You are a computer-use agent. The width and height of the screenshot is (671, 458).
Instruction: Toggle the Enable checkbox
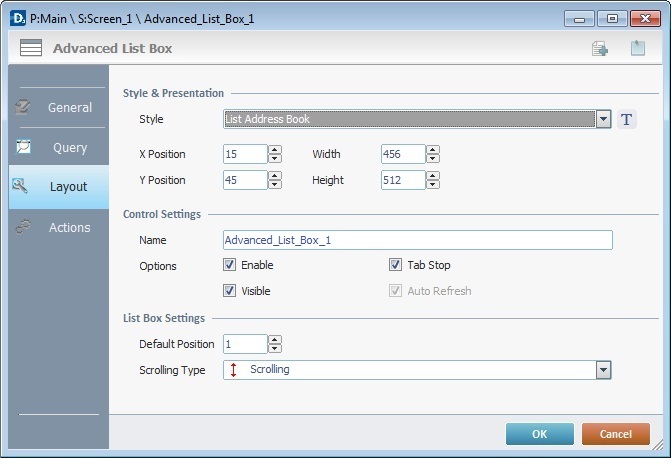pyautogui.click(x=229, y=265)
